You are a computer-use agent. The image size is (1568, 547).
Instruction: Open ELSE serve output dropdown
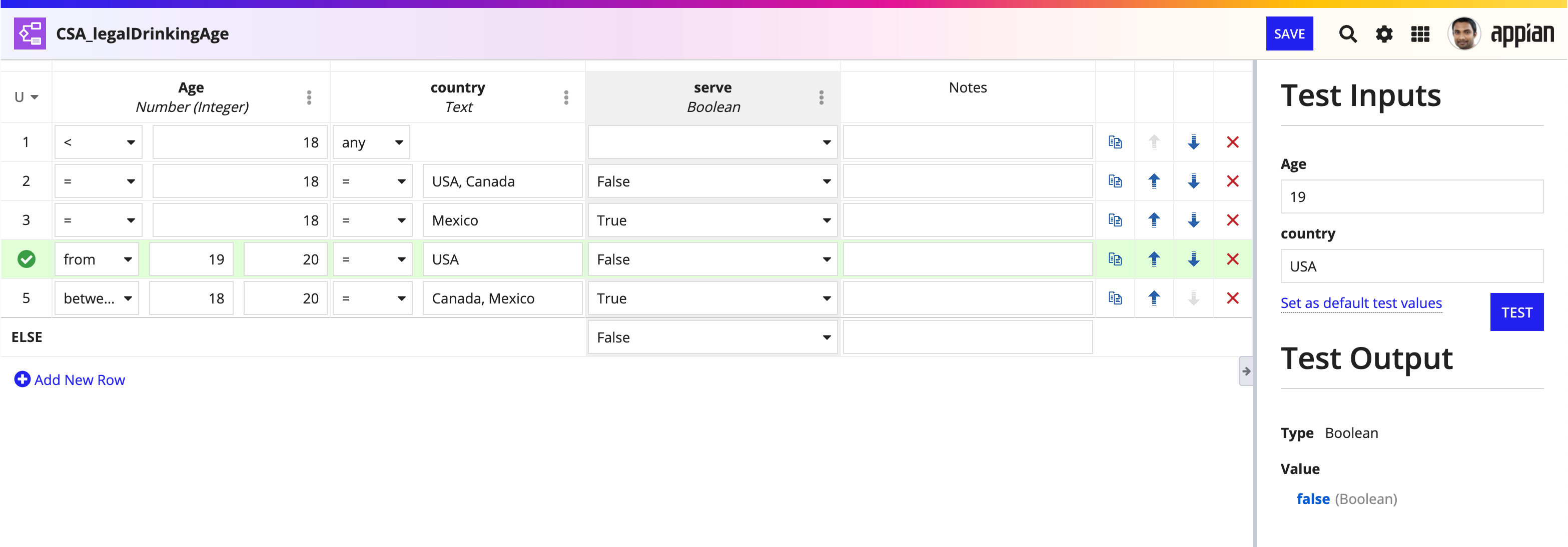[x=712, y=337]
